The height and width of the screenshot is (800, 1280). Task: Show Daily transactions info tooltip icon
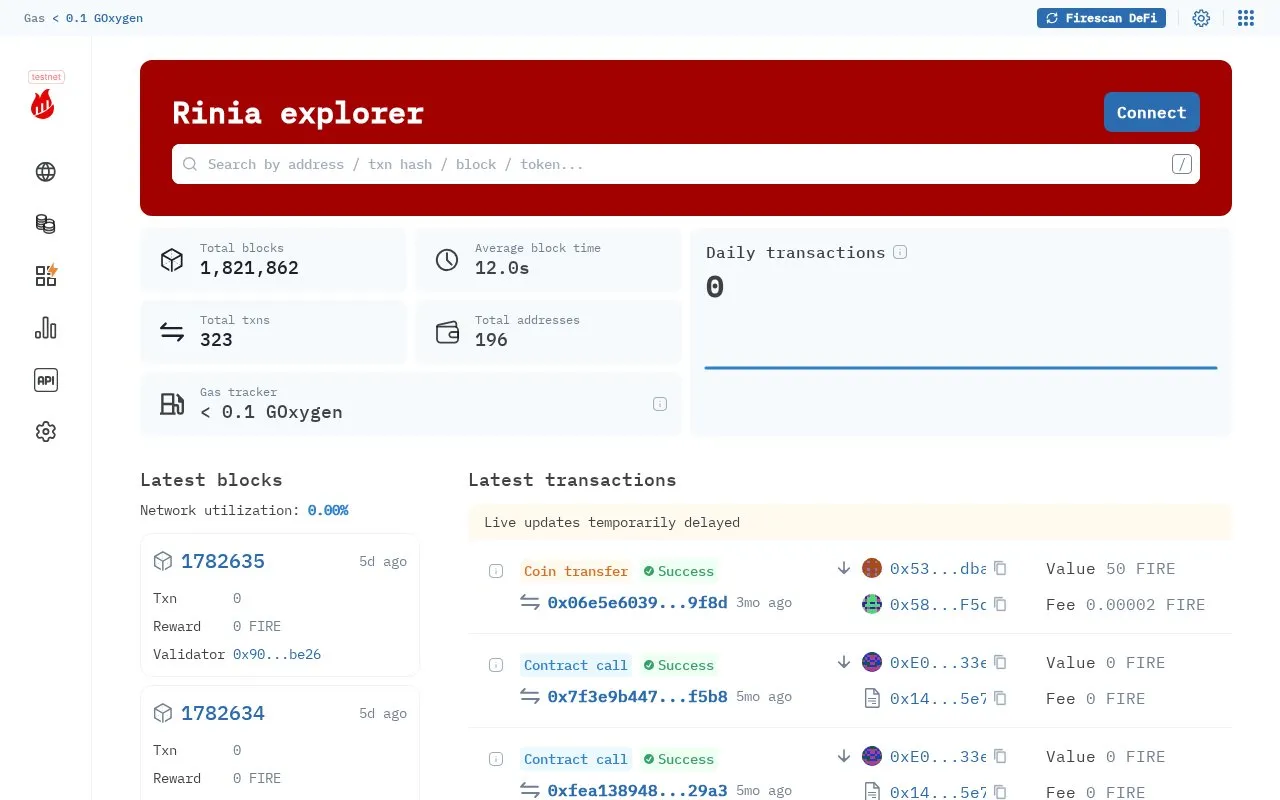tap(900, 252)
